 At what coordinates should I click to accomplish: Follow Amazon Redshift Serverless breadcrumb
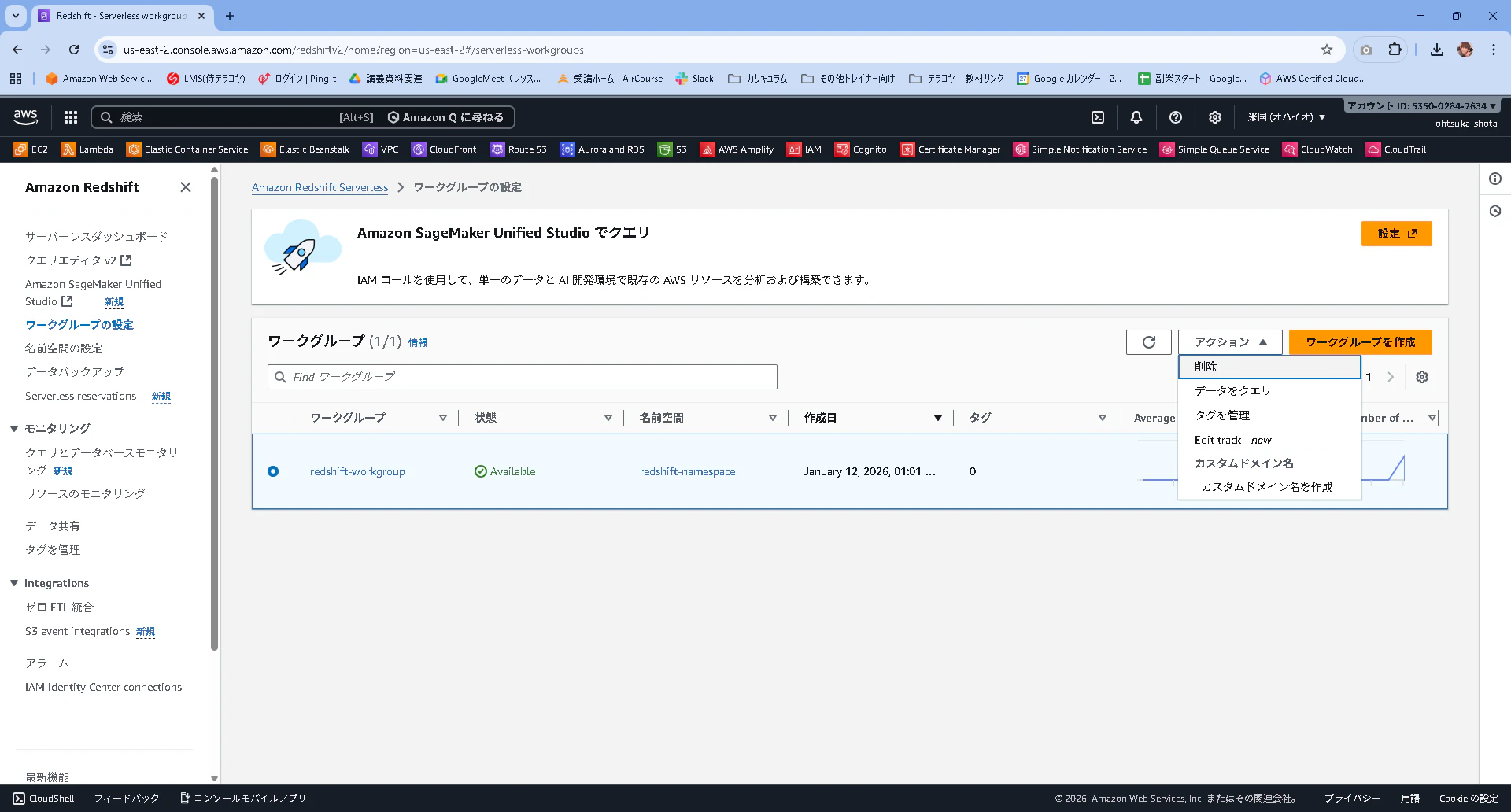(x=320, y=187)
